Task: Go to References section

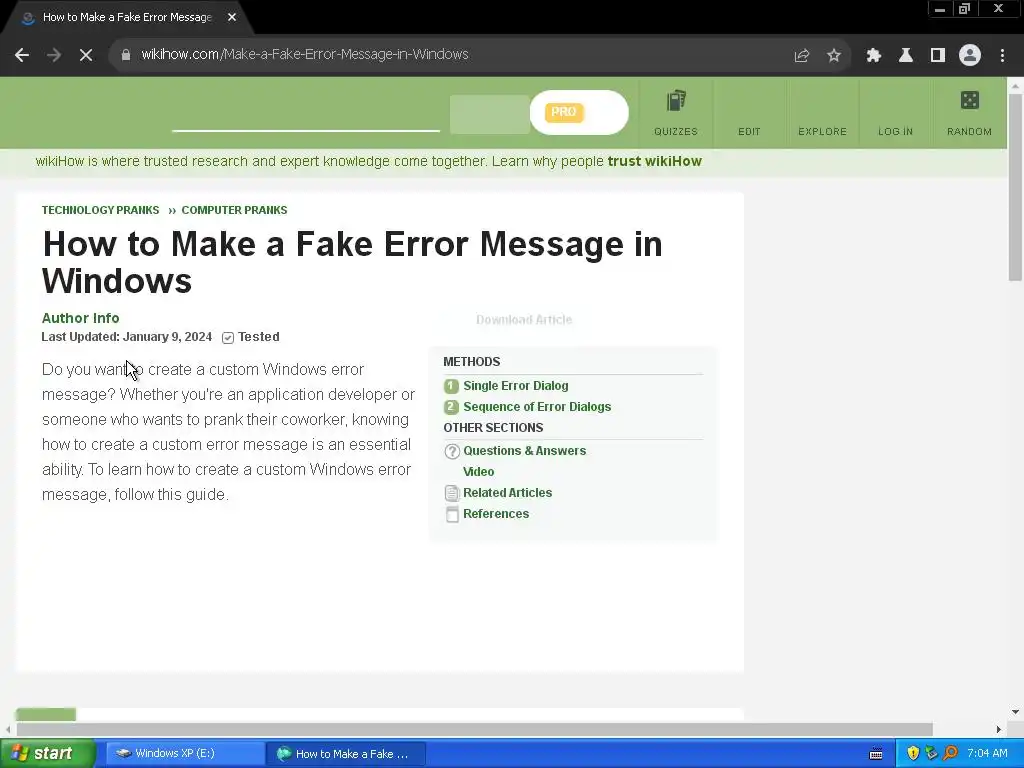Action: tap(496, 514)
